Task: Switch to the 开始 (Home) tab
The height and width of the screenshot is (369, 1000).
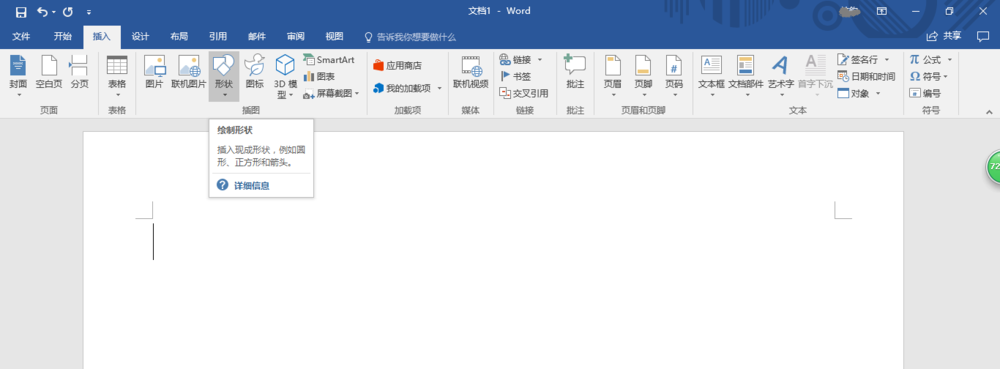Action: pyautogui.click(x=62, y=36)
